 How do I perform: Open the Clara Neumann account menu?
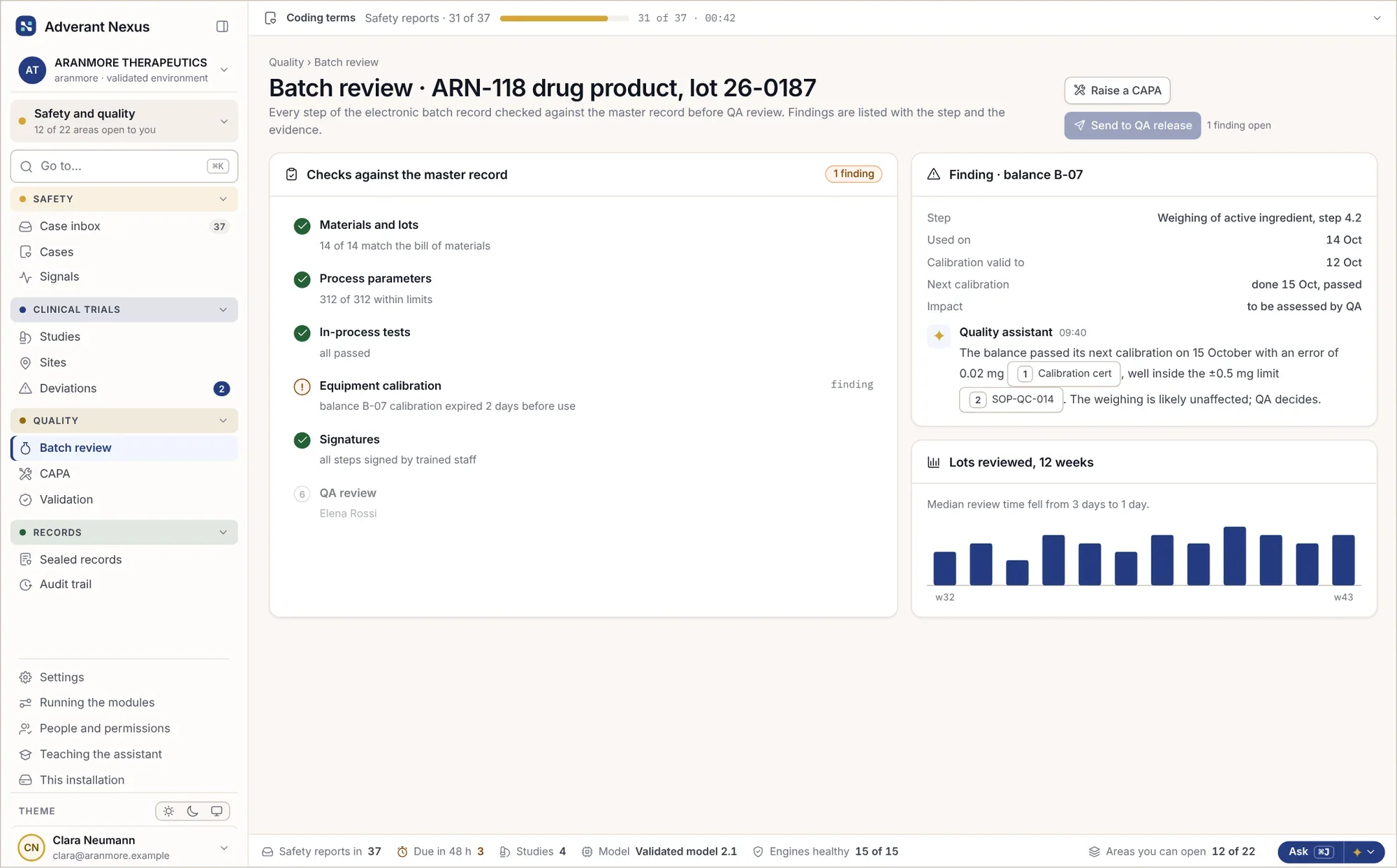(x=124, y=848)
